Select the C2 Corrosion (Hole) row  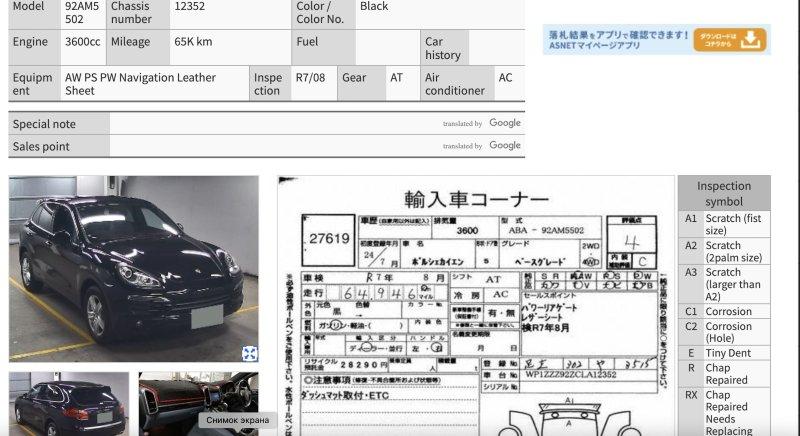click(x=724, y=332)
